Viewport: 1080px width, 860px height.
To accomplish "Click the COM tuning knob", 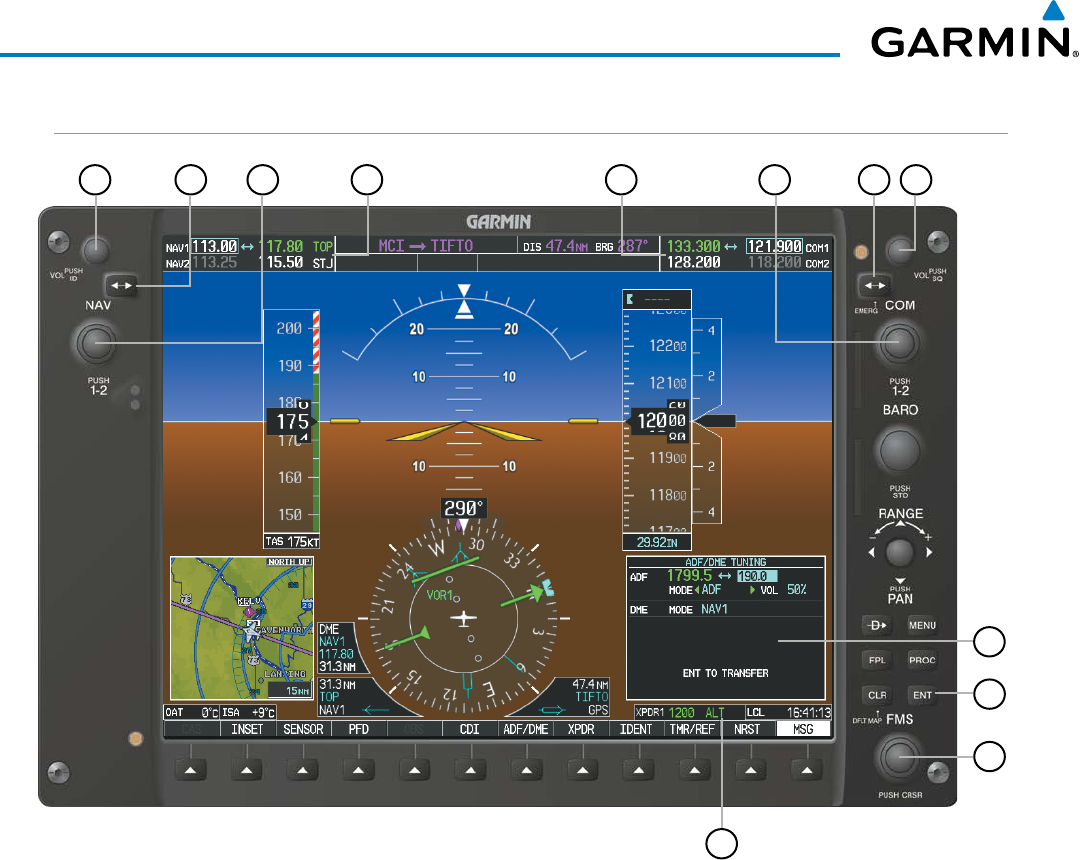I will (x=899, y=342).
